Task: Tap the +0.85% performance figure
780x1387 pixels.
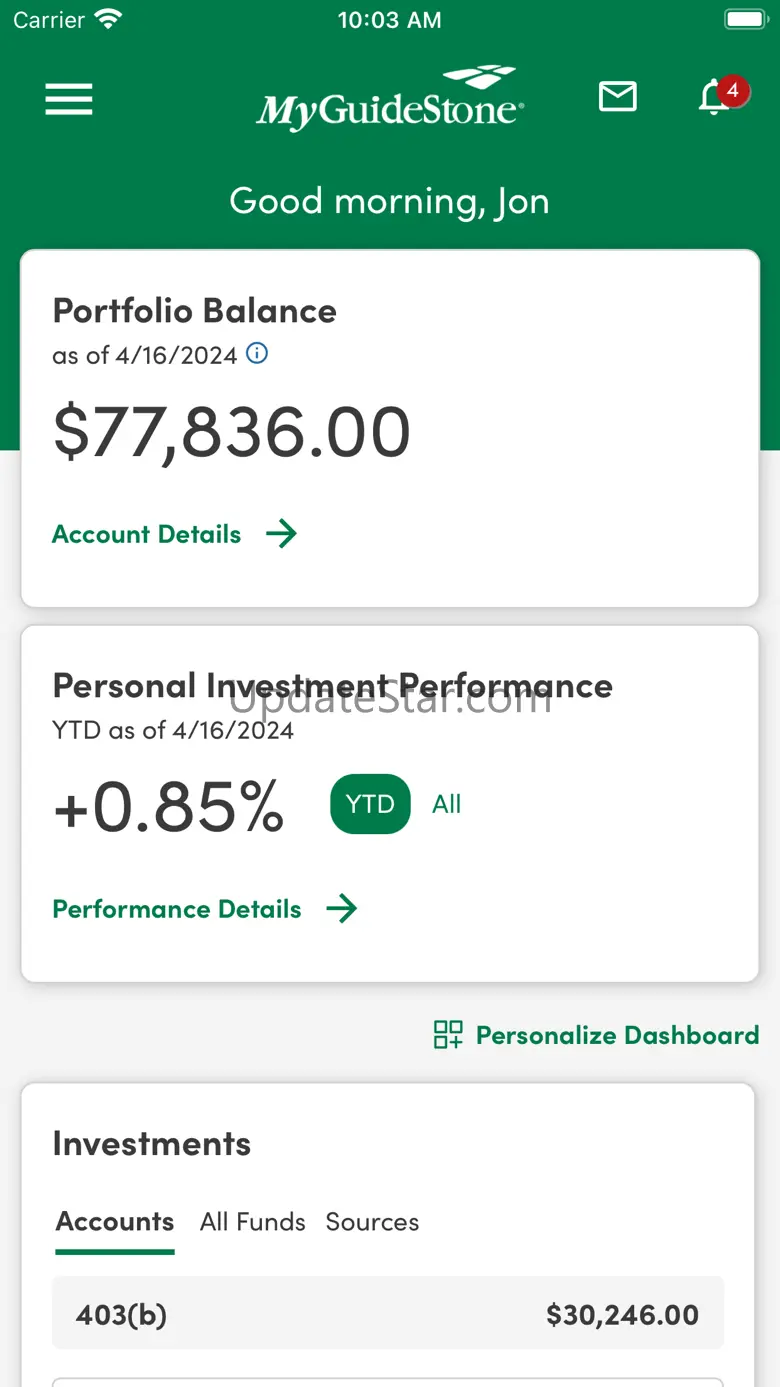Action: [x=169, y=807]
